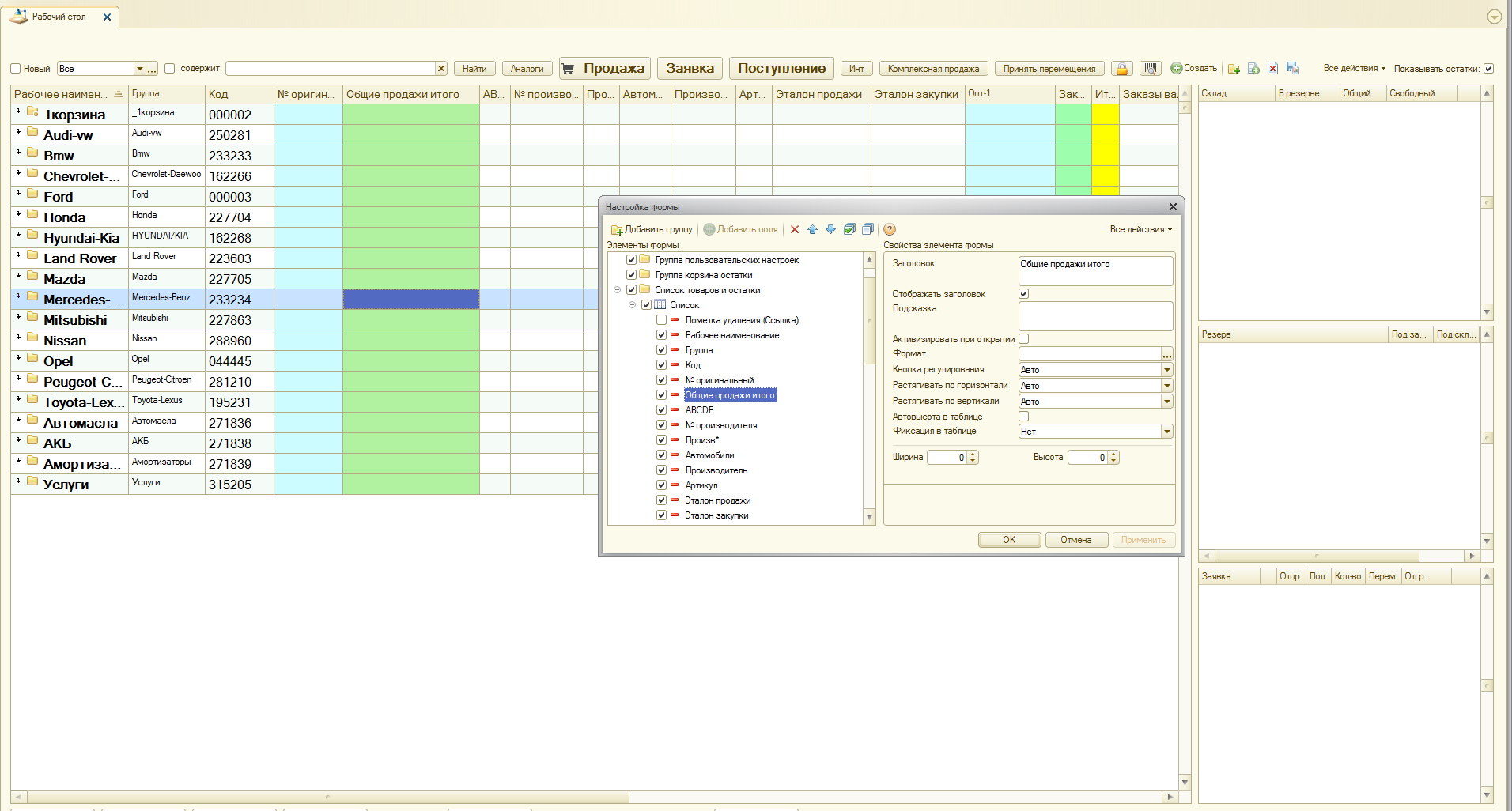1512x811 pixels.
Task: Click the Заголовок text field
Action: click(x=1095, y=270)
